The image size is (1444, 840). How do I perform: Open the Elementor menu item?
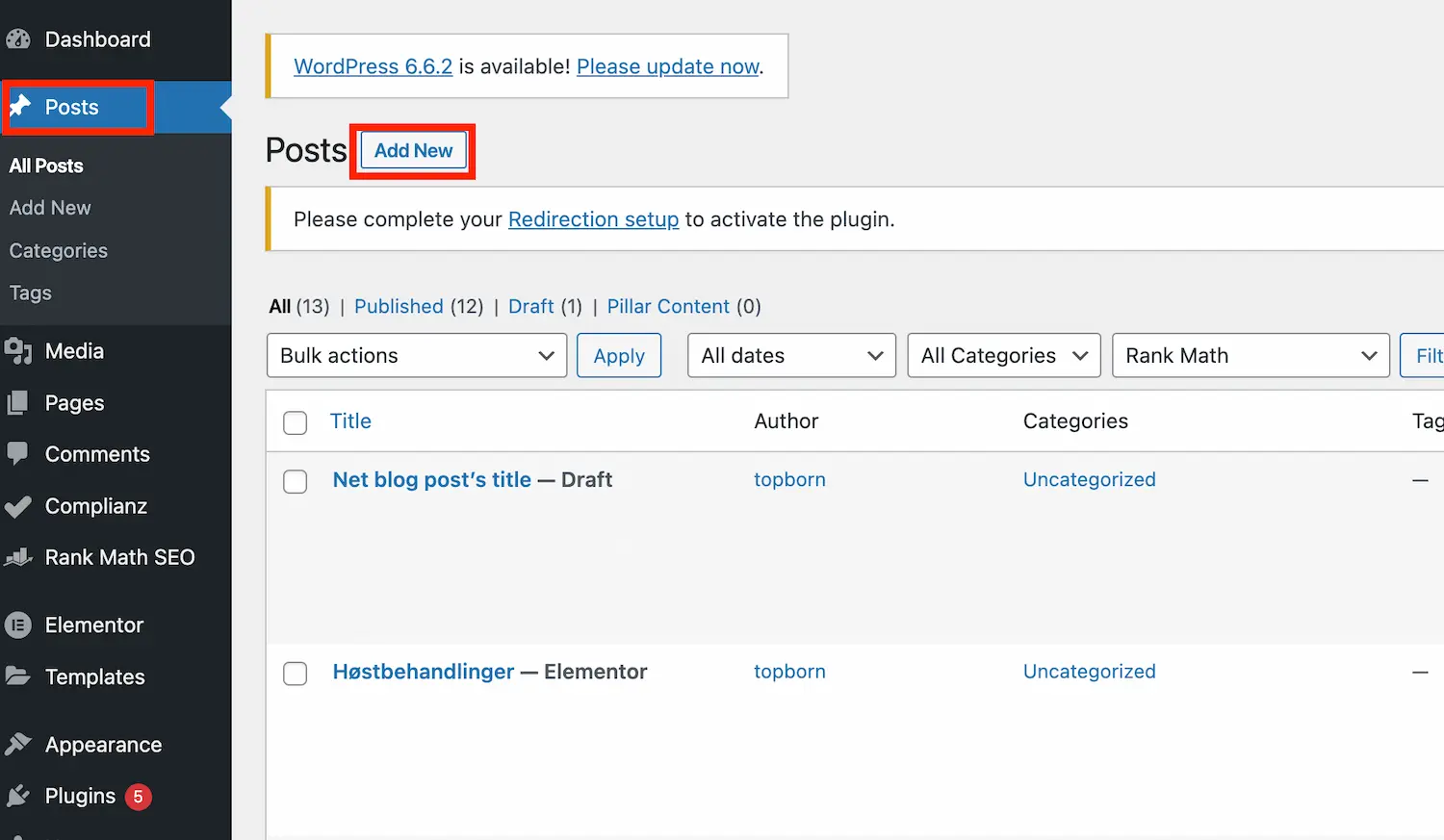94,625
